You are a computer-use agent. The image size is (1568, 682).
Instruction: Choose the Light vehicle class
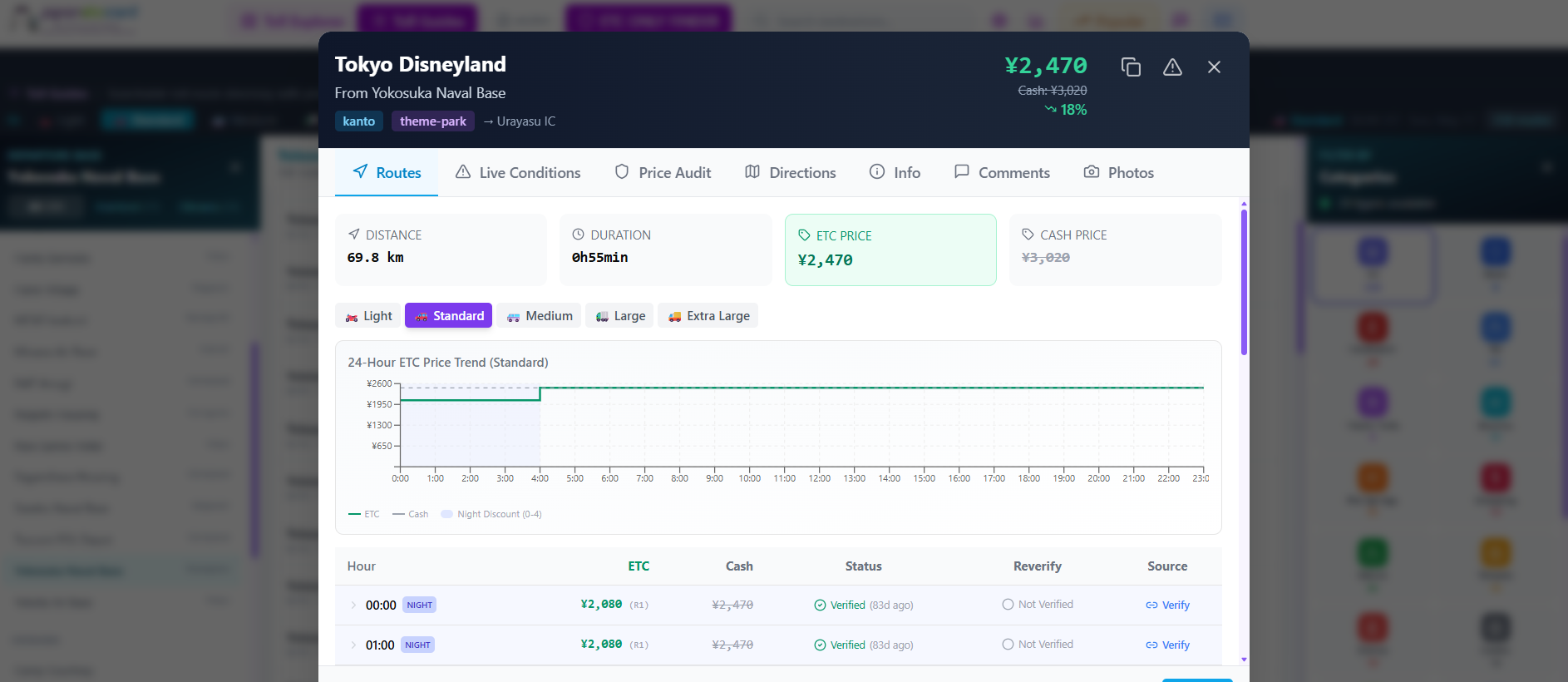pyautogui.click(x=368, y=316)
